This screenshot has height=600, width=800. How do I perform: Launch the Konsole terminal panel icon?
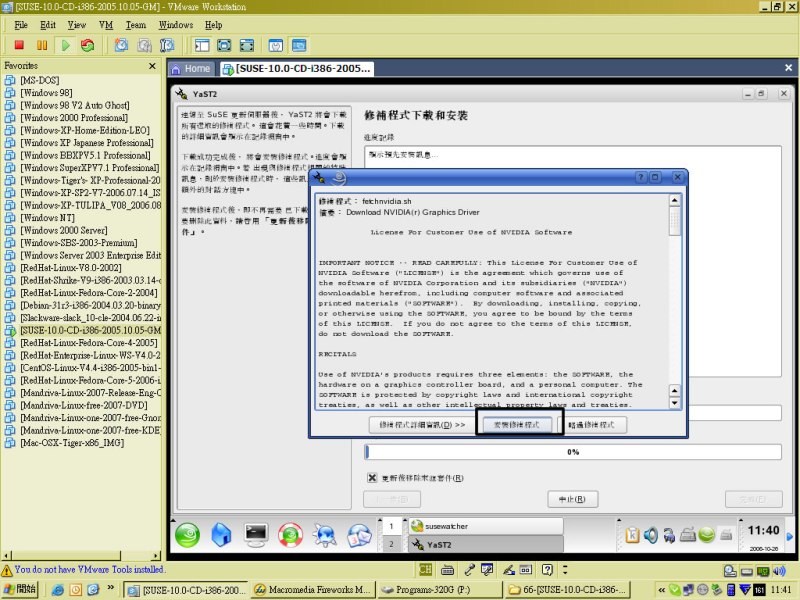[x=256, y=535]
